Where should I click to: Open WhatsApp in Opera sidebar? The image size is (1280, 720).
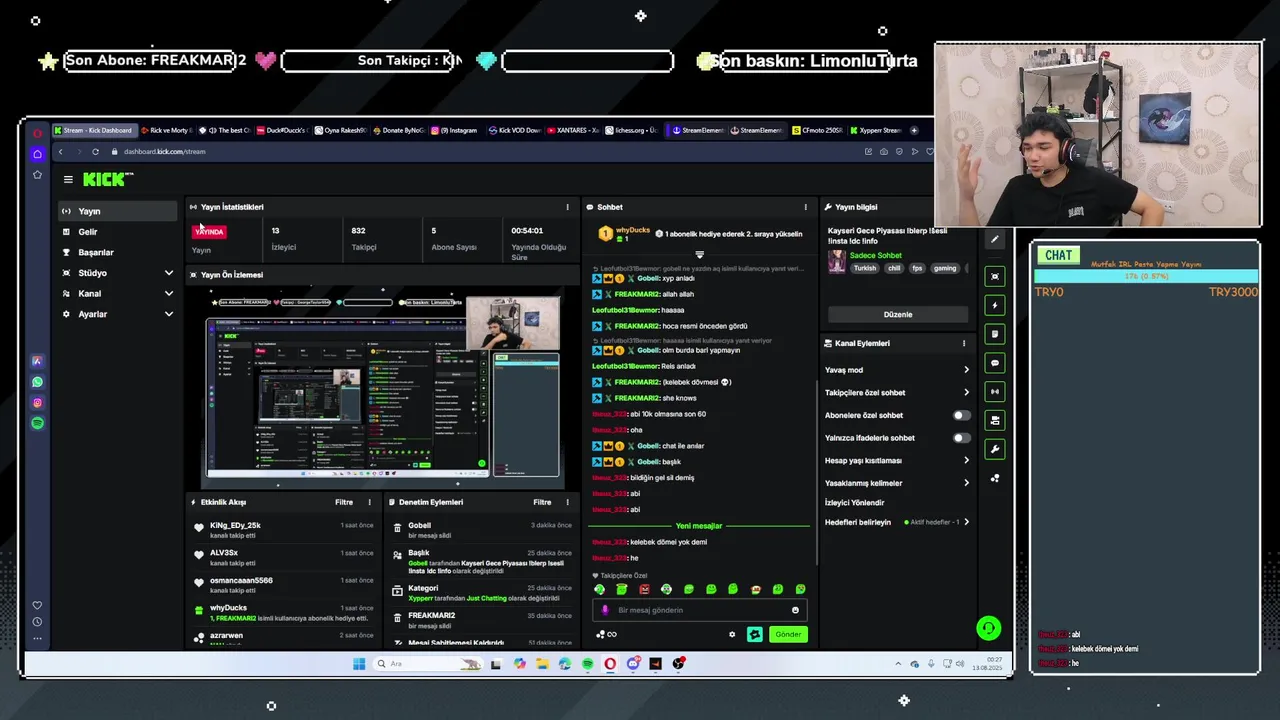click(37, 382)
